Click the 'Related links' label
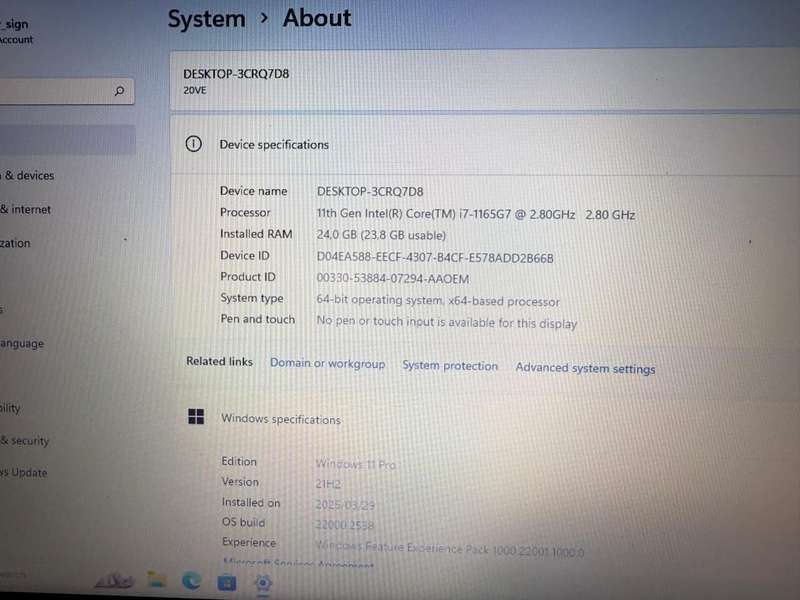Screen dimensions: 800x600 pyautogui.click(x=219, y=361)
